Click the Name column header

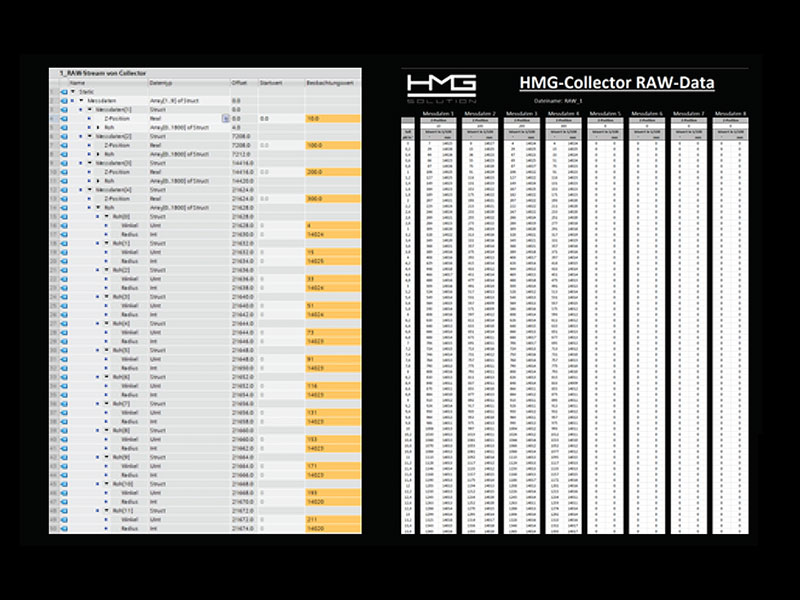point(108,83)
